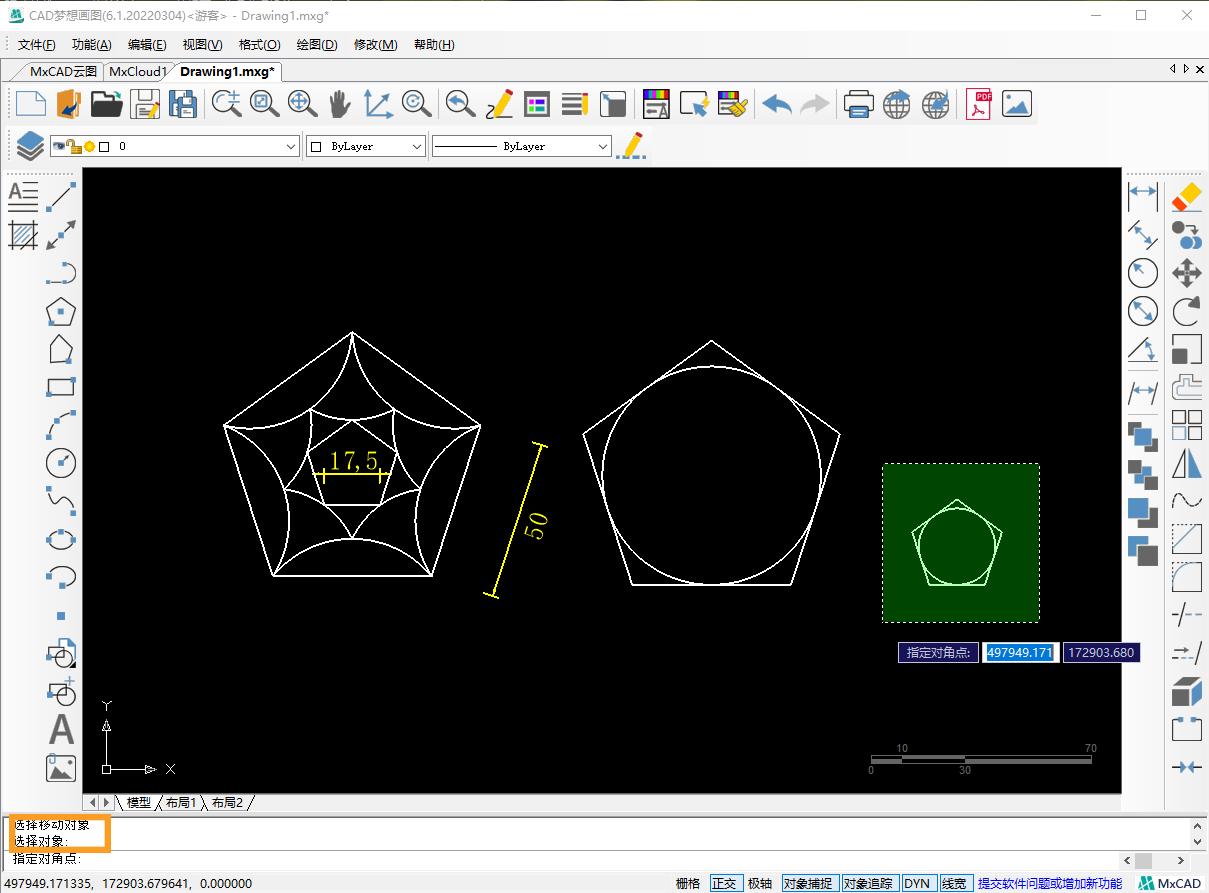Viewport: 1209px width, 893px height.
Task: Expand the layer 0 dropdown
Action: pos(291,146)
